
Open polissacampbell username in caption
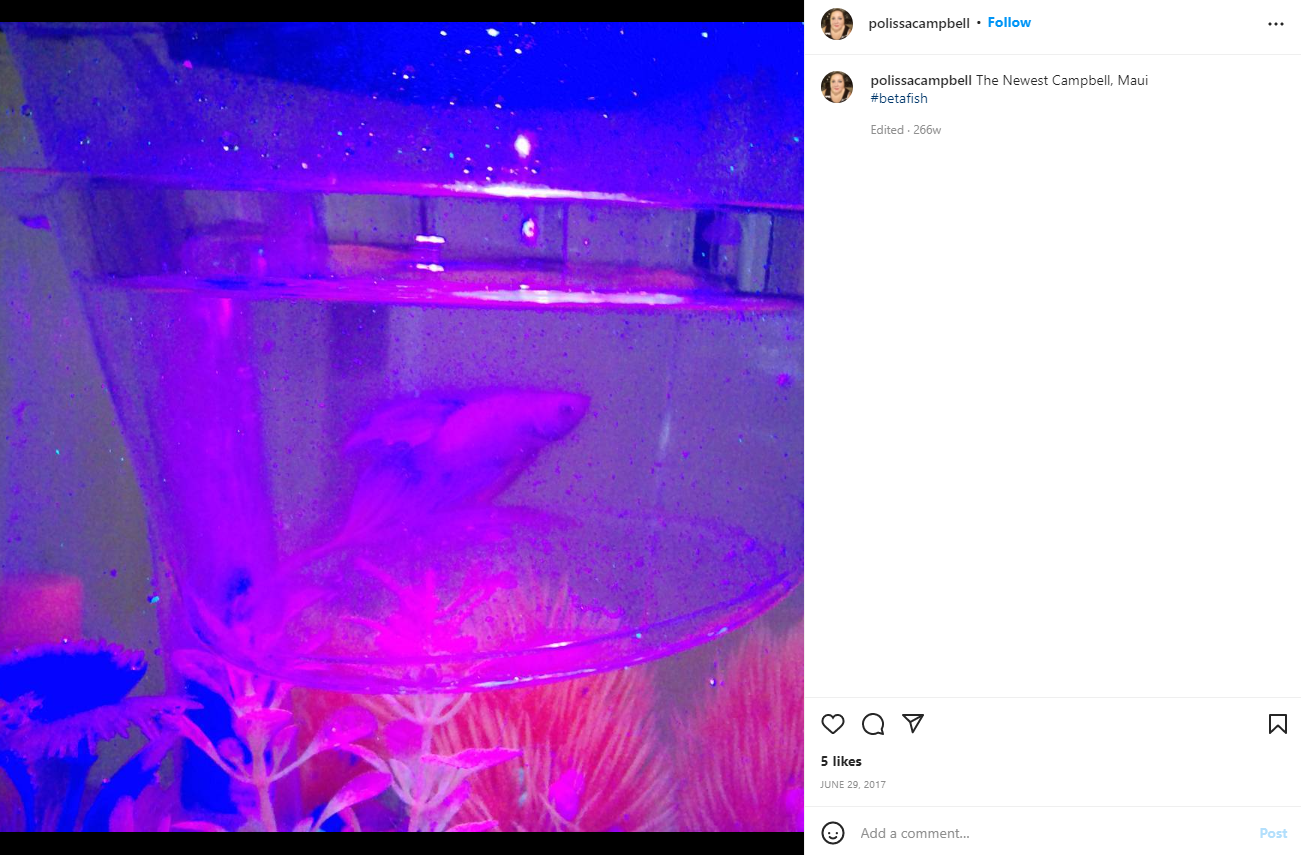(x=921, y=80)
